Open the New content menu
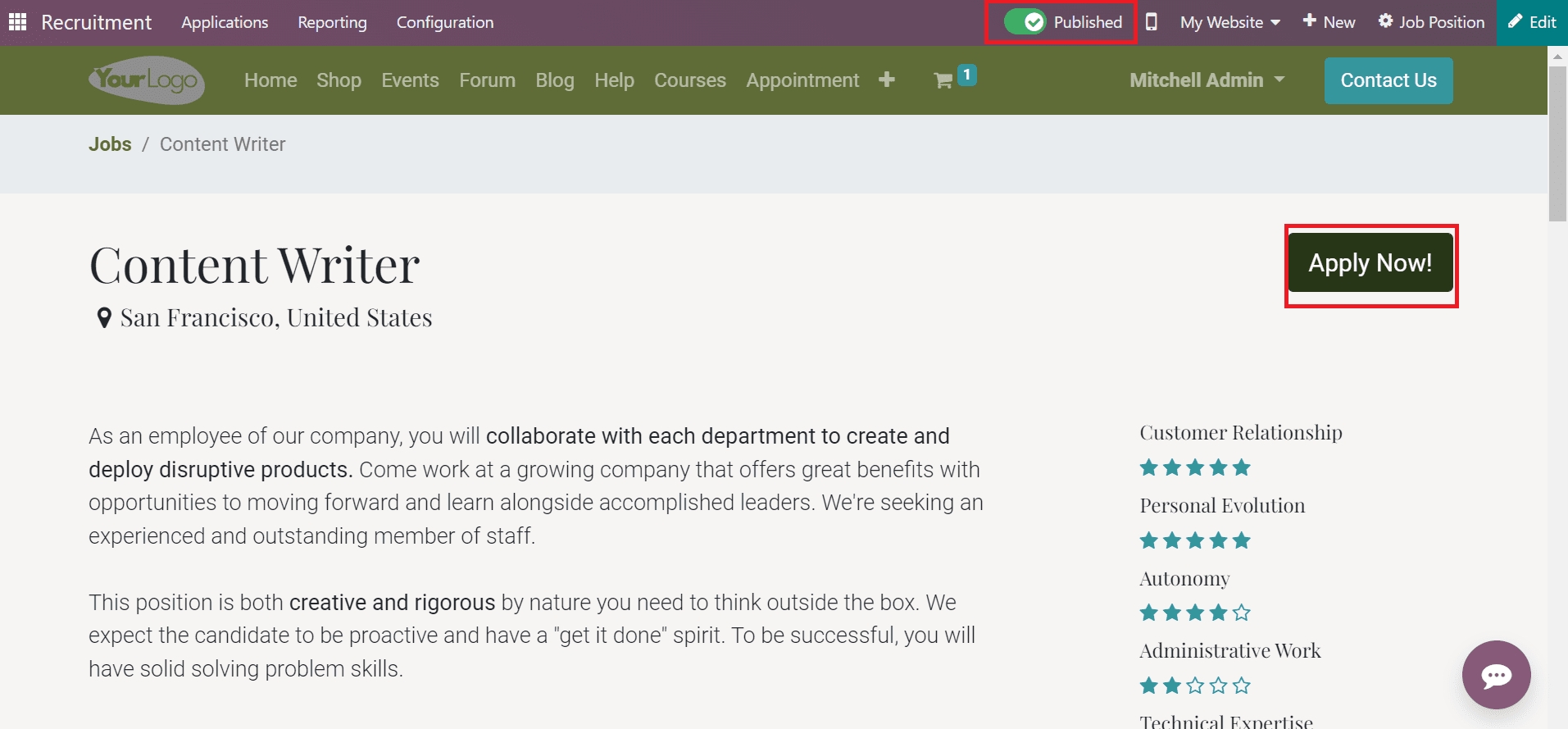The image size is (1568, 729). click(x=1329, y=22)
